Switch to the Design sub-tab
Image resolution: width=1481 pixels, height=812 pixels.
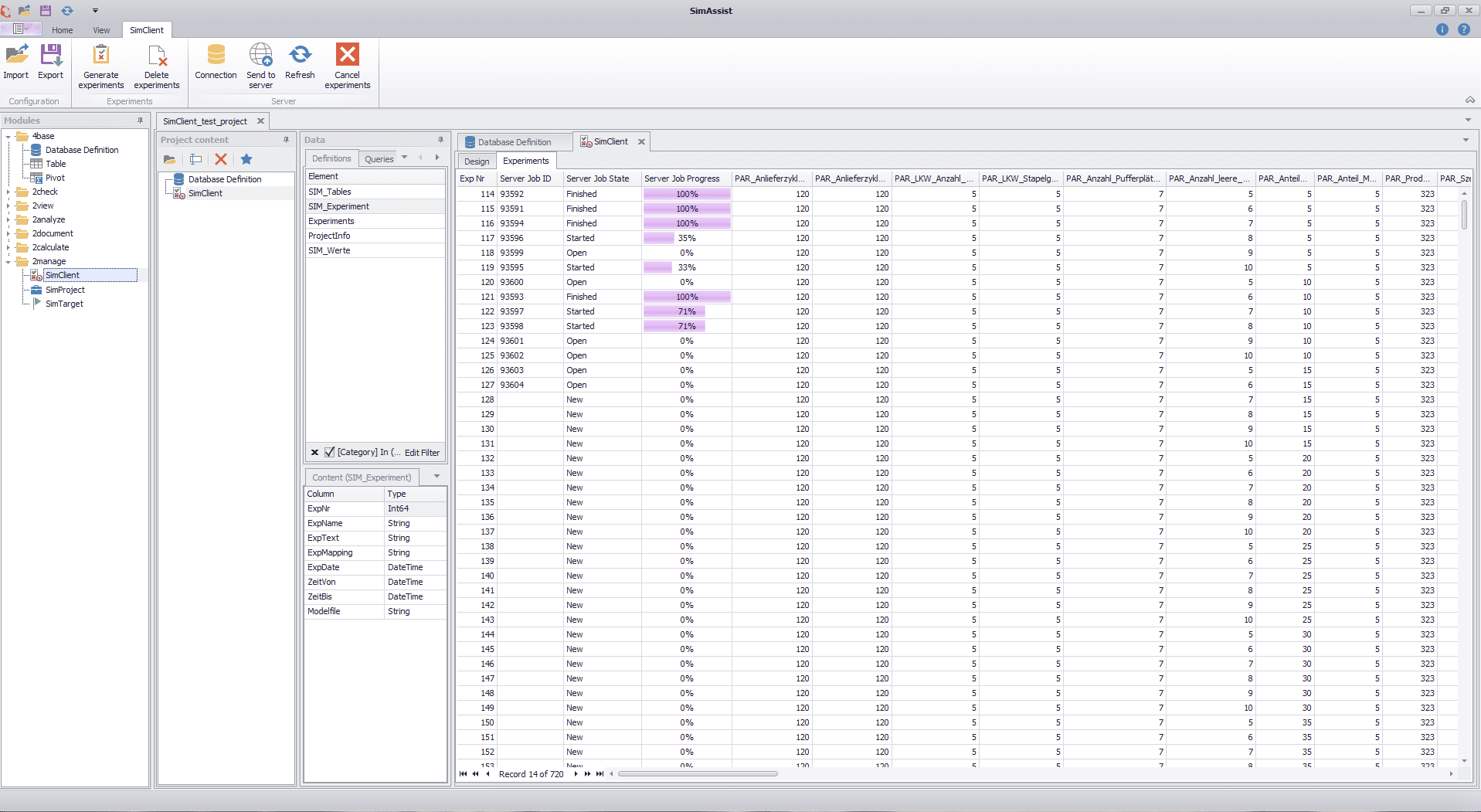click(x=477, y=161)
